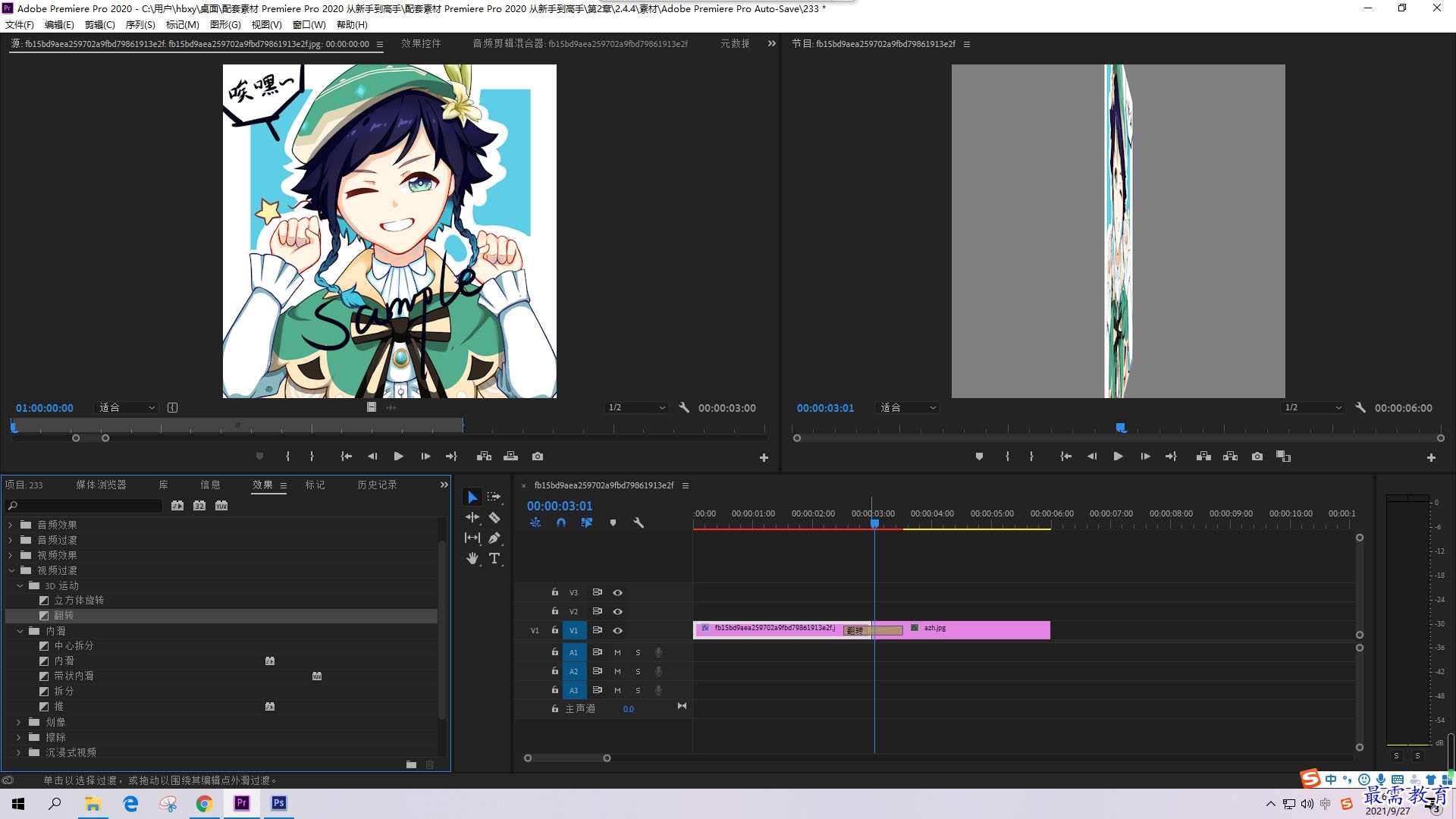Add marker in timeline toolbar

pos(613,522)
